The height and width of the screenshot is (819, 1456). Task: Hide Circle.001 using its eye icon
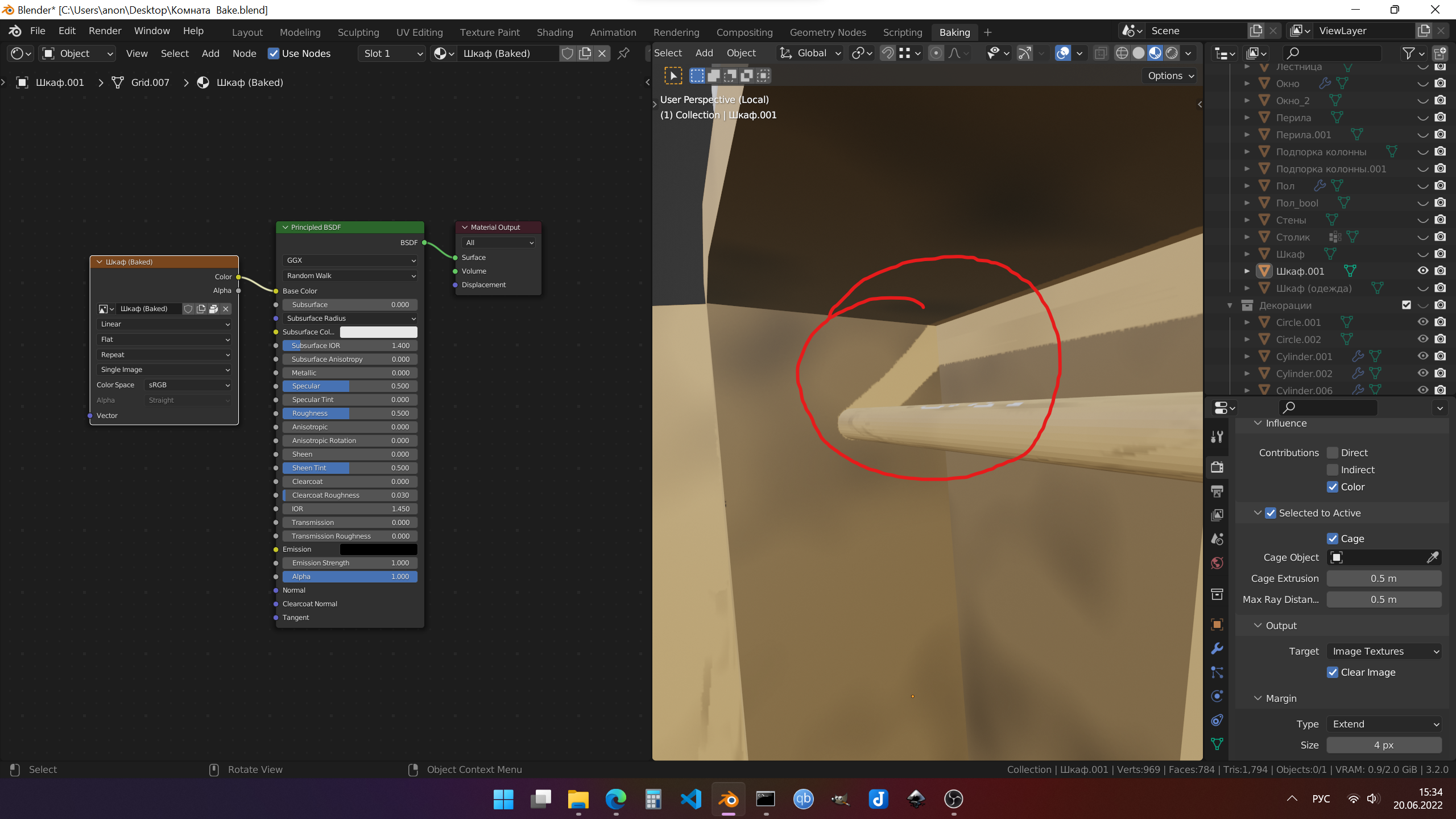pyautogui.click(x=1422, y=322)
